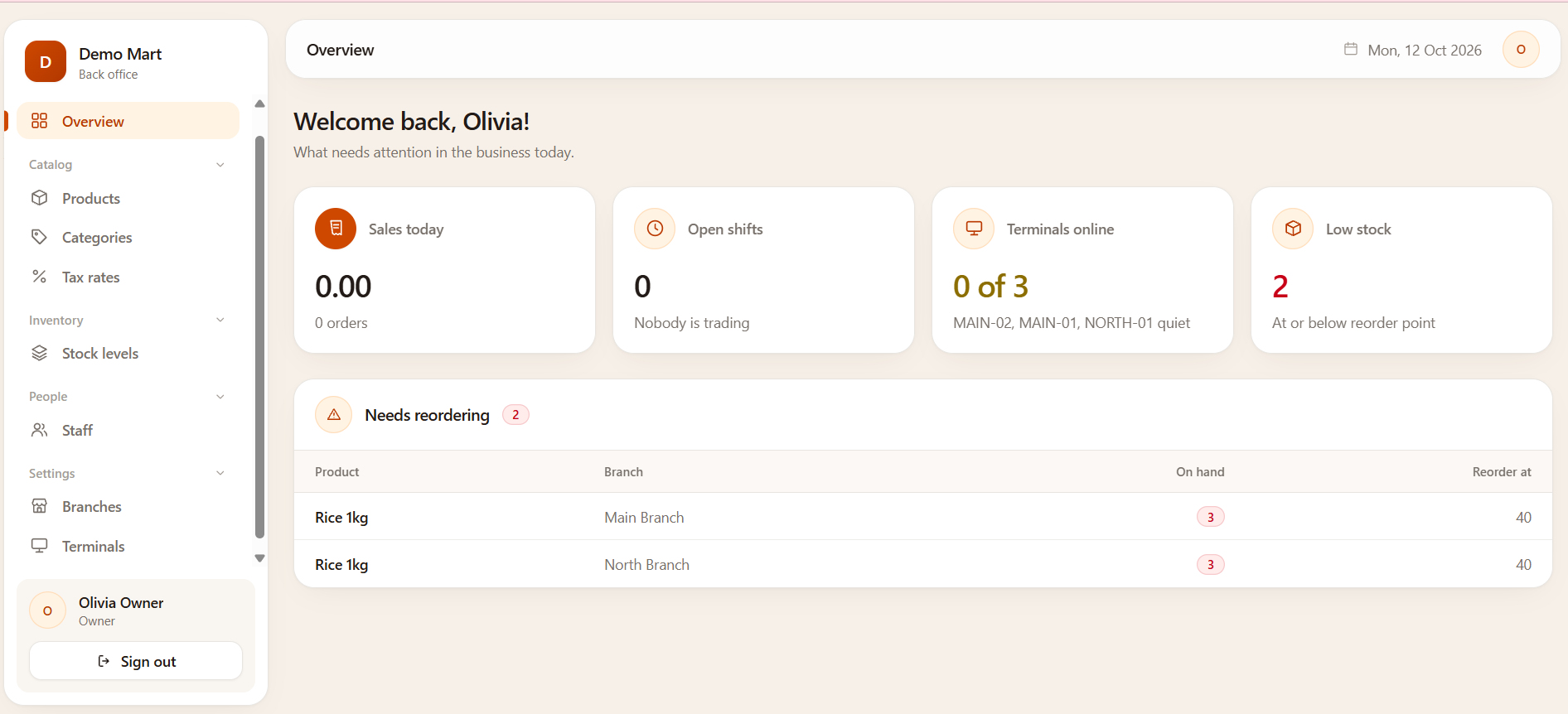Screen dimensions: 1568x714
Task: Click the Sign out button
Action: [136, 661]
